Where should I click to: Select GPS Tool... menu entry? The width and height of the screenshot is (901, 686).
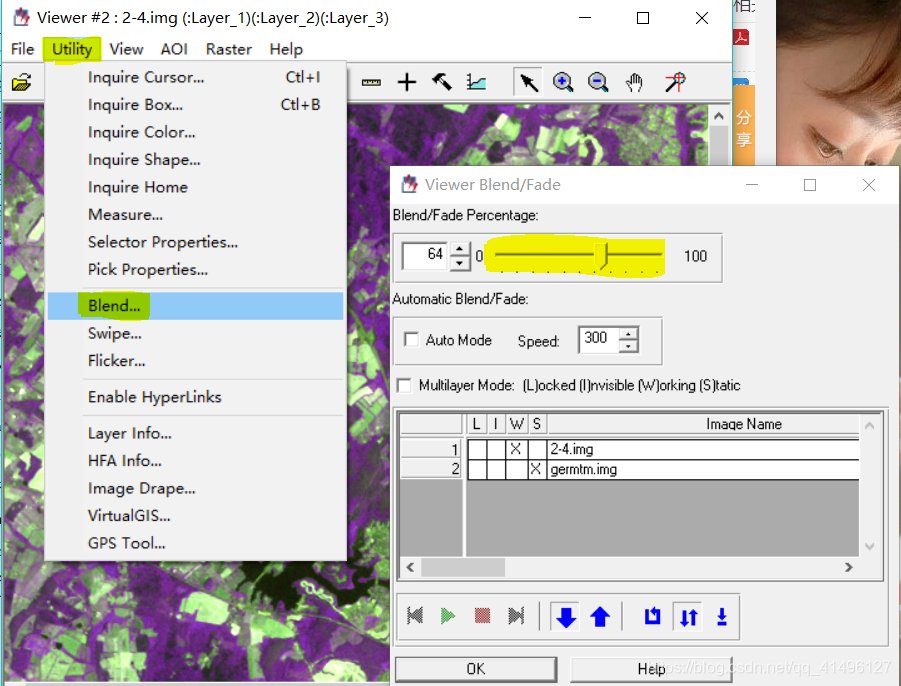195,543
